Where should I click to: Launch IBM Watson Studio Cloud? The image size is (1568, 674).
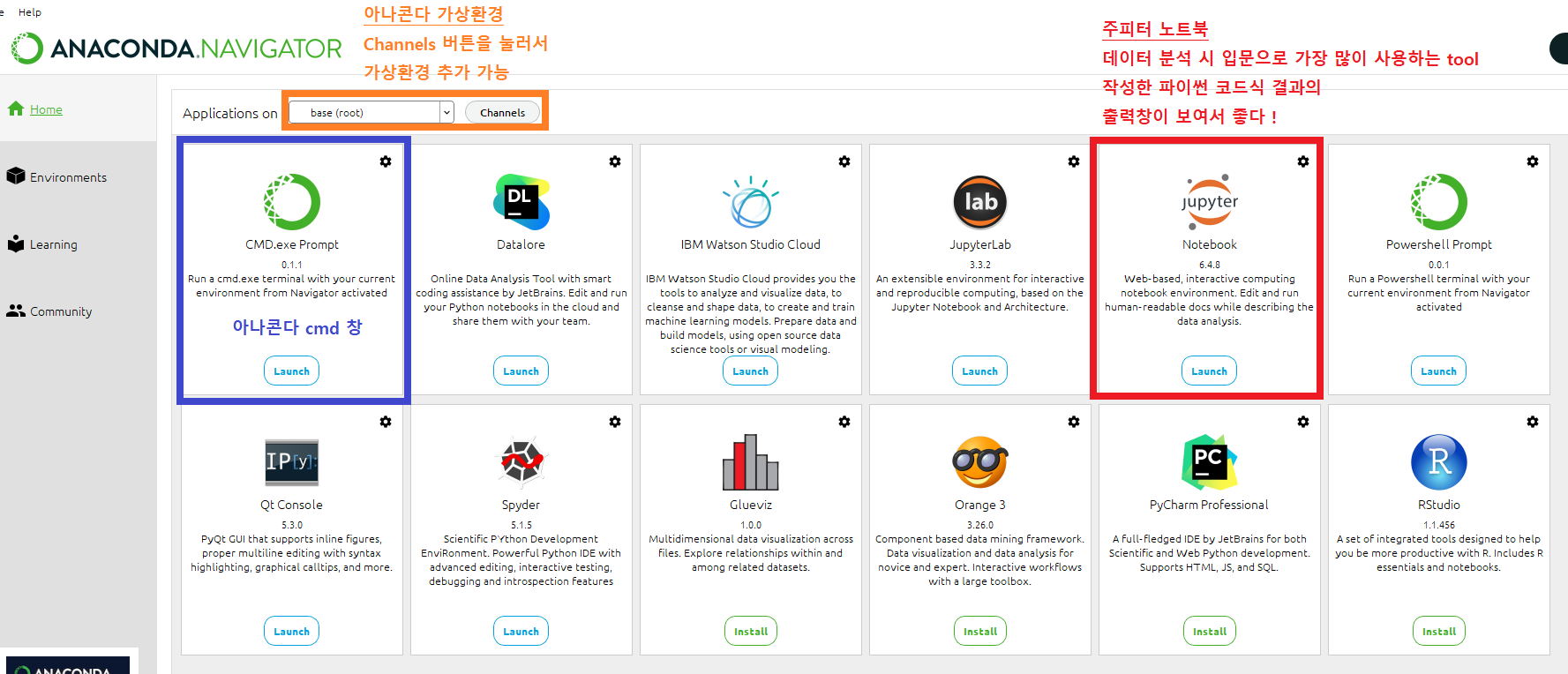[751, 371]
